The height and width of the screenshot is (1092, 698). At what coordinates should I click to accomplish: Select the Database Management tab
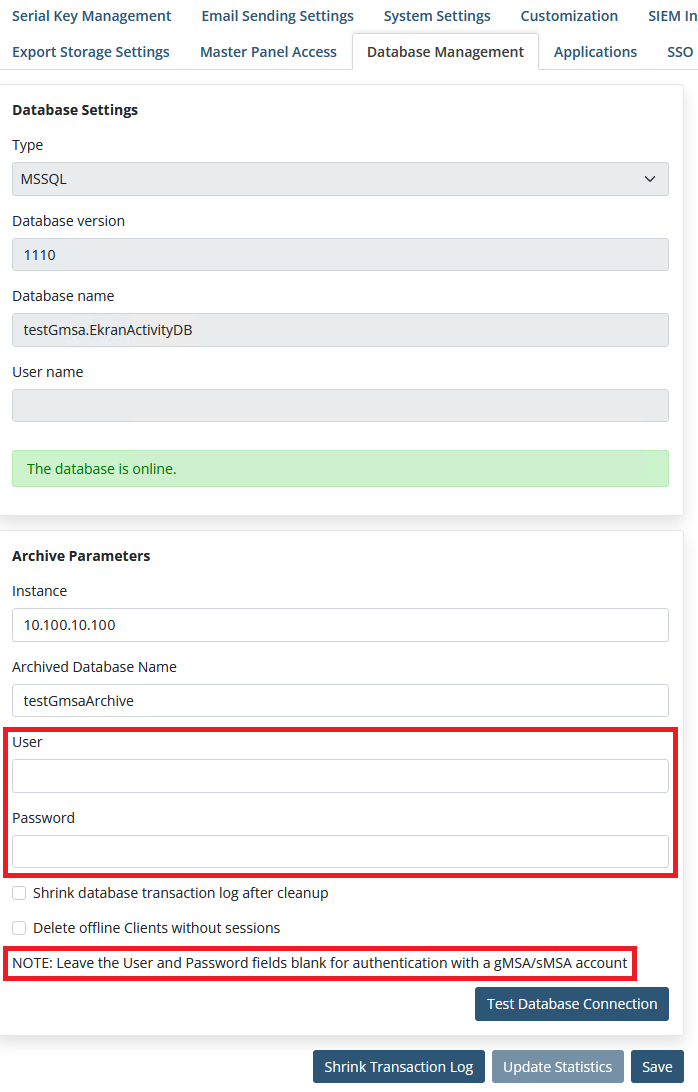point(445,52)
